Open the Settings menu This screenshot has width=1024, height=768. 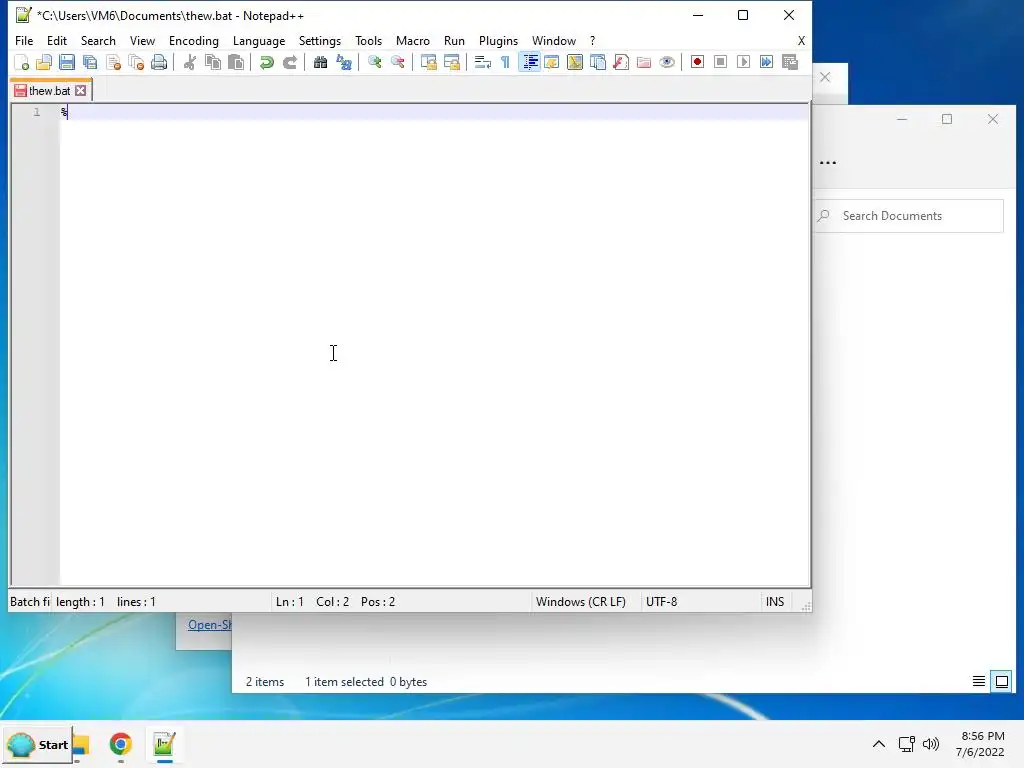tap(319, 40)
